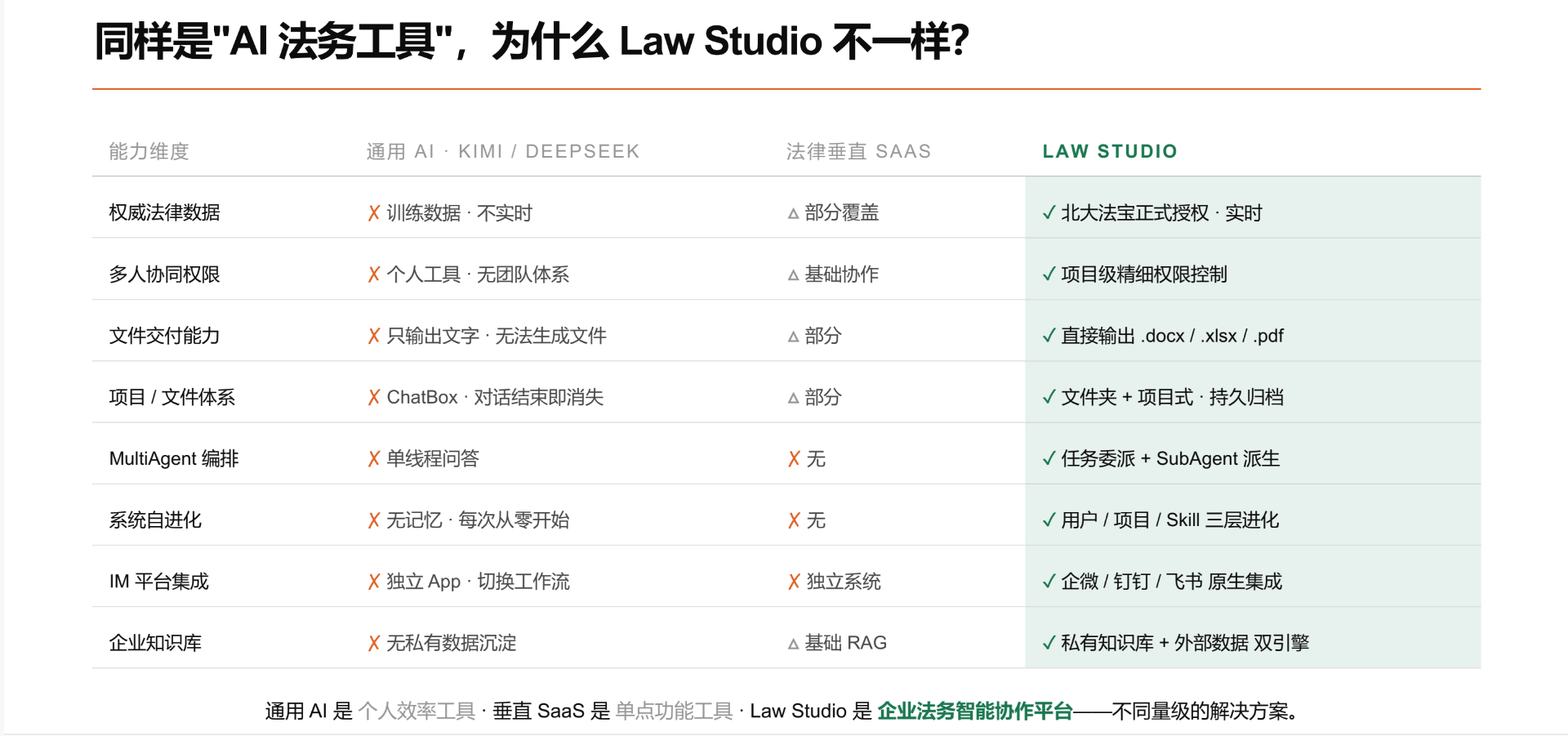Image resolution: width=1568 pixels, height=736 pixels.
Task: Click the triangle icon beside 基础 RAG
Action: point(793,645)
